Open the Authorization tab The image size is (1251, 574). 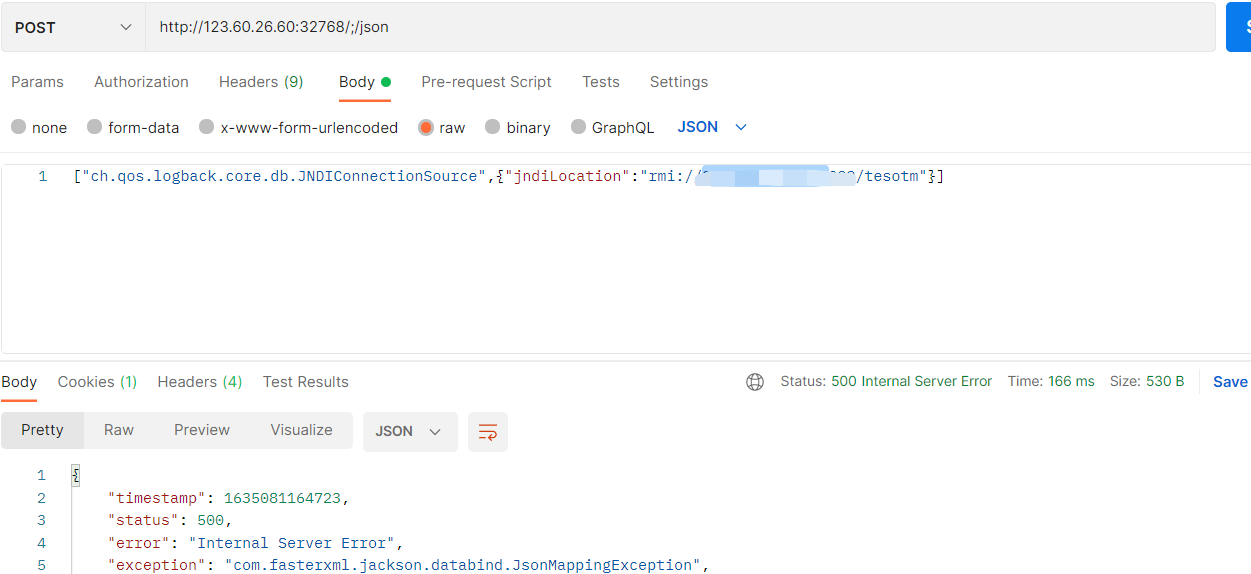(141, 82)
